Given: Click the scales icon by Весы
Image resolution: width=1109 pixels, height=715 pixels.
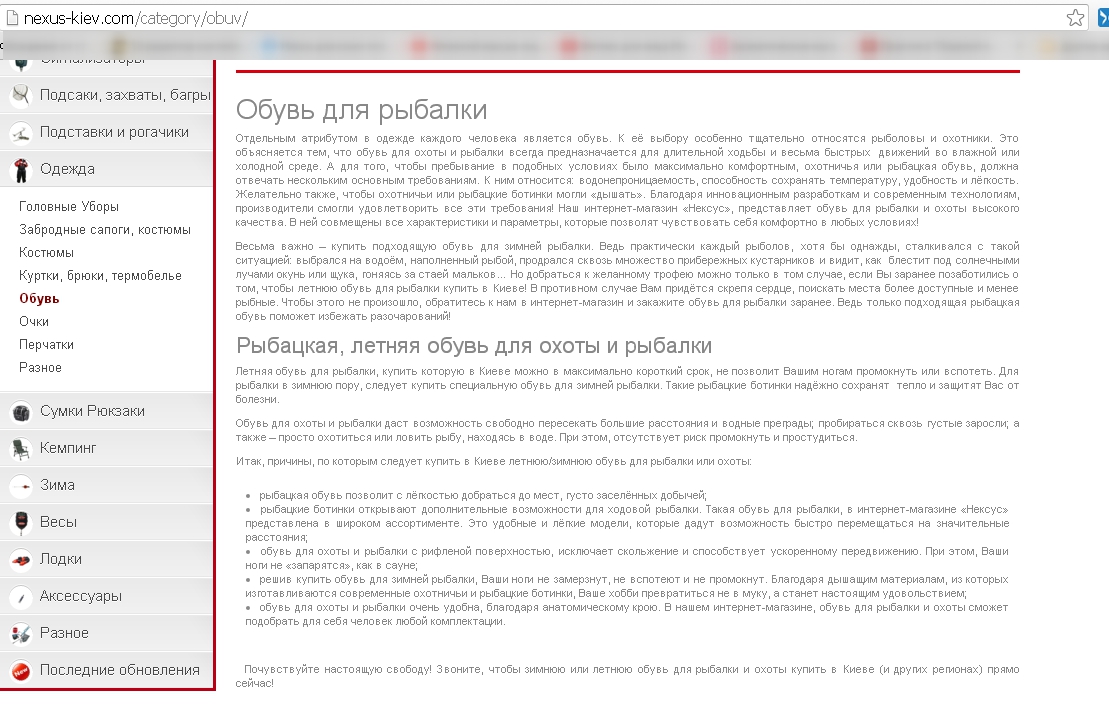Looking at the screenshot, I should [x=21, y=522].
